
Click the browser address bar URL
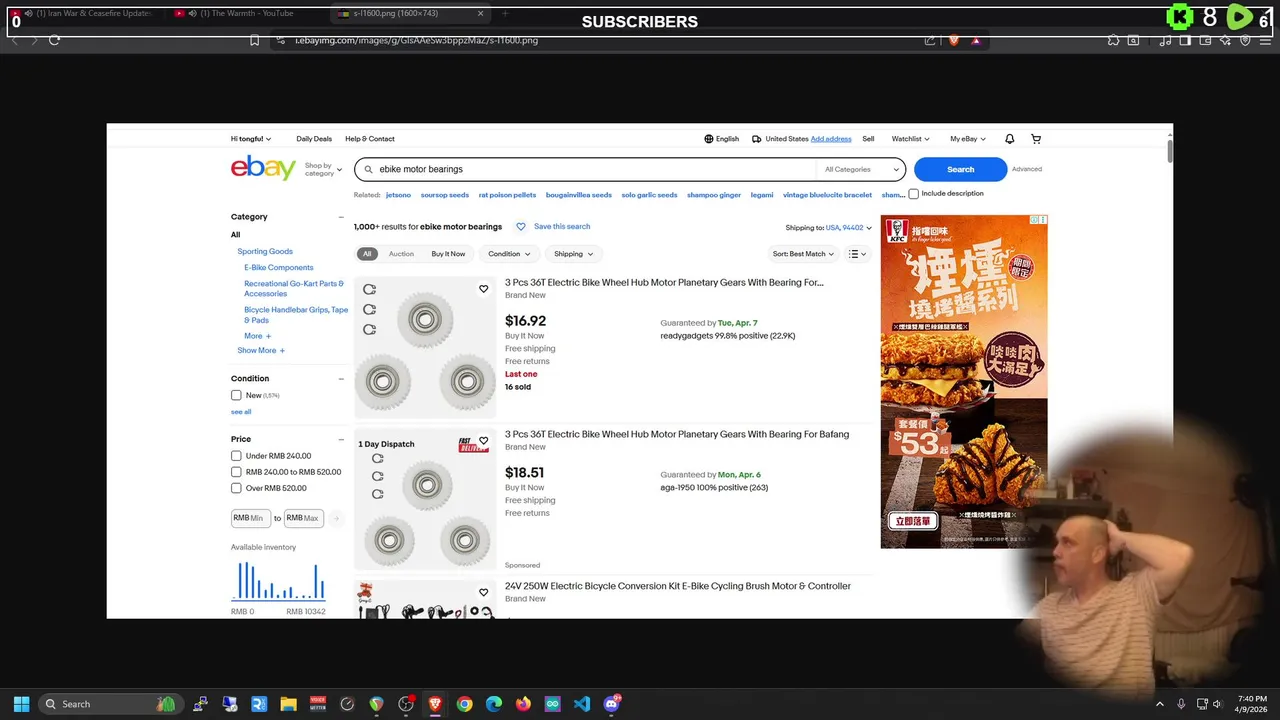coord(416,40)
